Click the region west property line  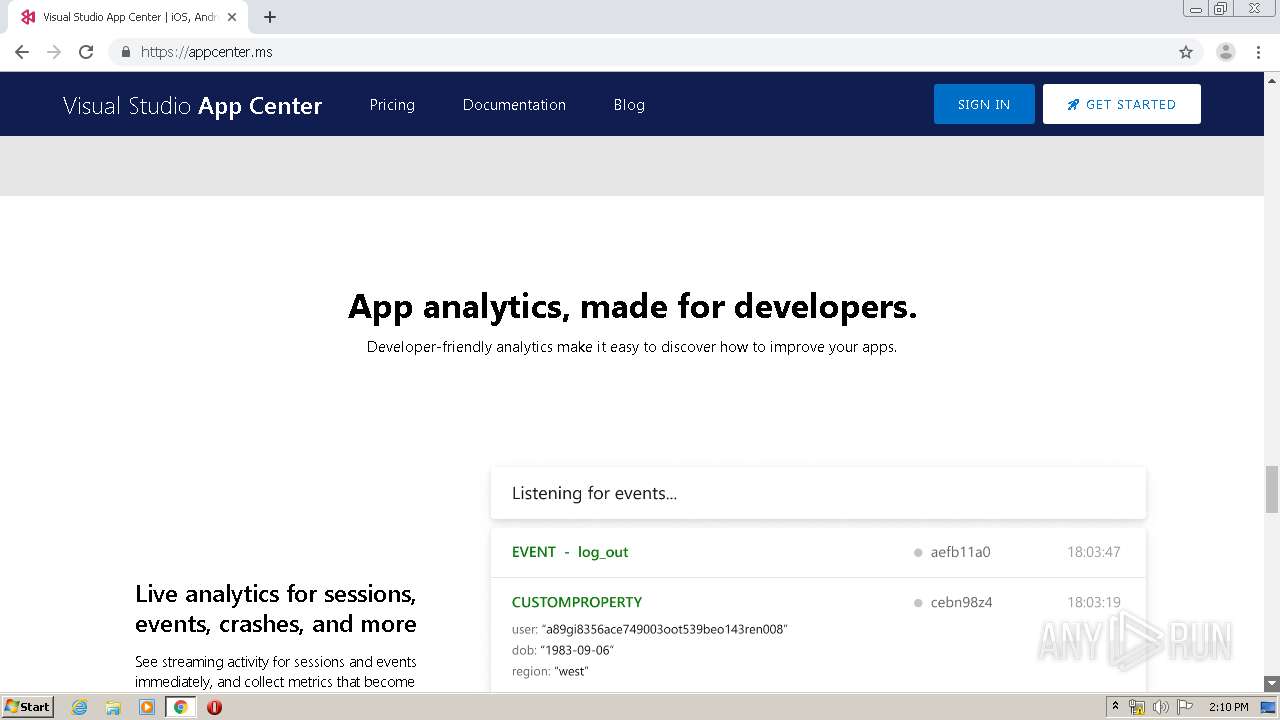(x=550, y=671)
